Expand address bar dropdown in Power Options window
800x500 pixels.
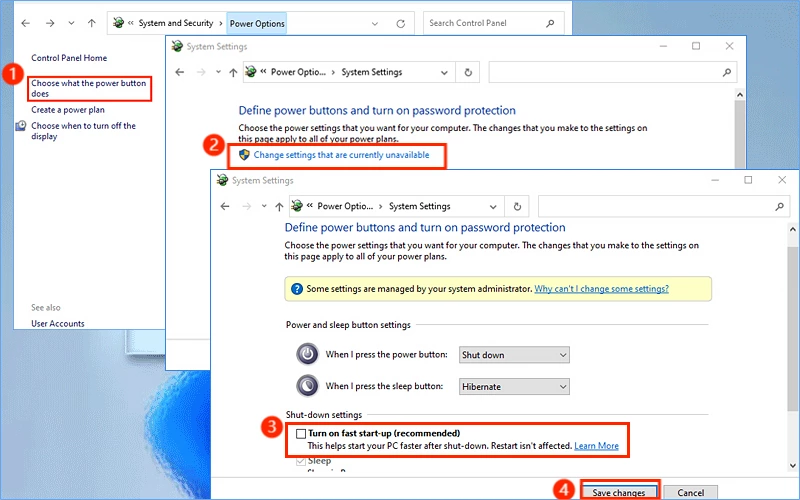pyautogui.click(x=375, y=23)
